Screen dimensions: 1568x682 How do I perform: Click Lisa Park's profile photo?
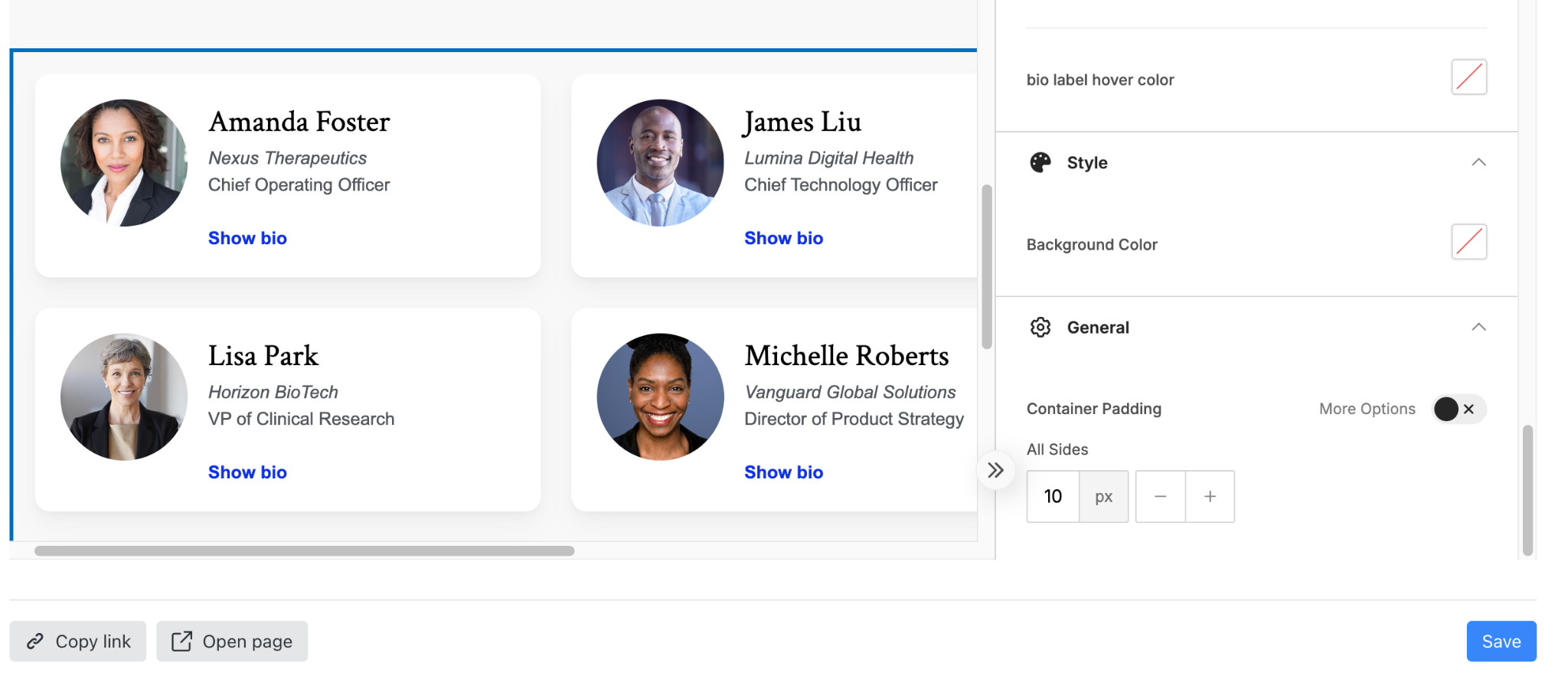(124, 396)
